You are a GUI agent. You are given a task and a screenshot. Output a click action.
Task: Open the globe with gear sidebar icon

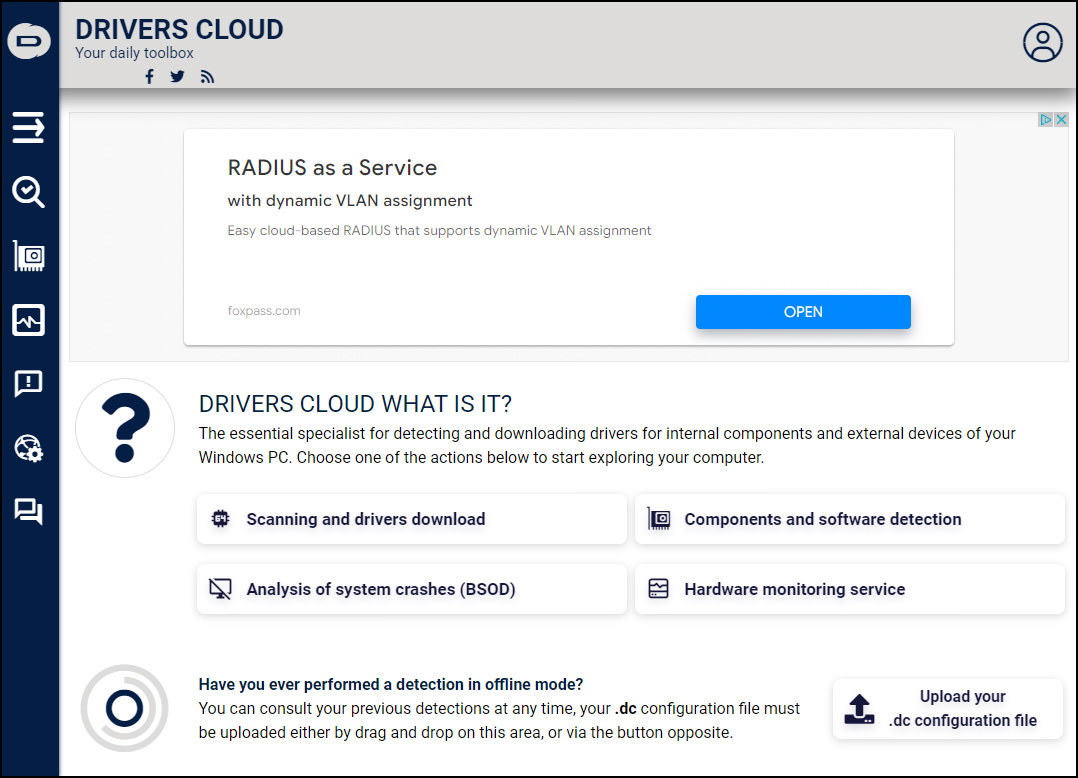[28, 448]
